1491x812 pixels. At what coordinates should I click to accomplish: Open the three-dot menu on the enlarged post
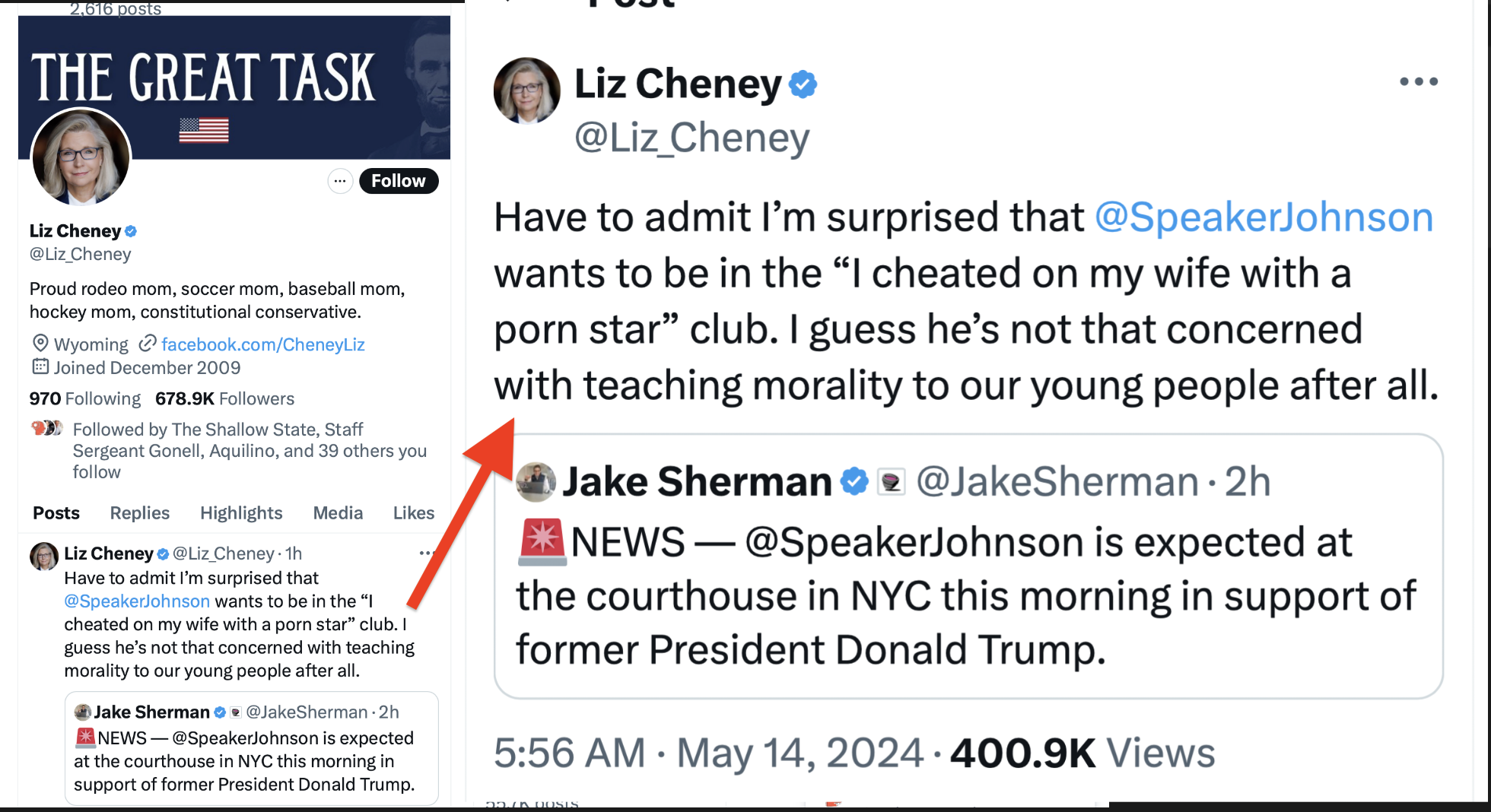pos(1418,81)
